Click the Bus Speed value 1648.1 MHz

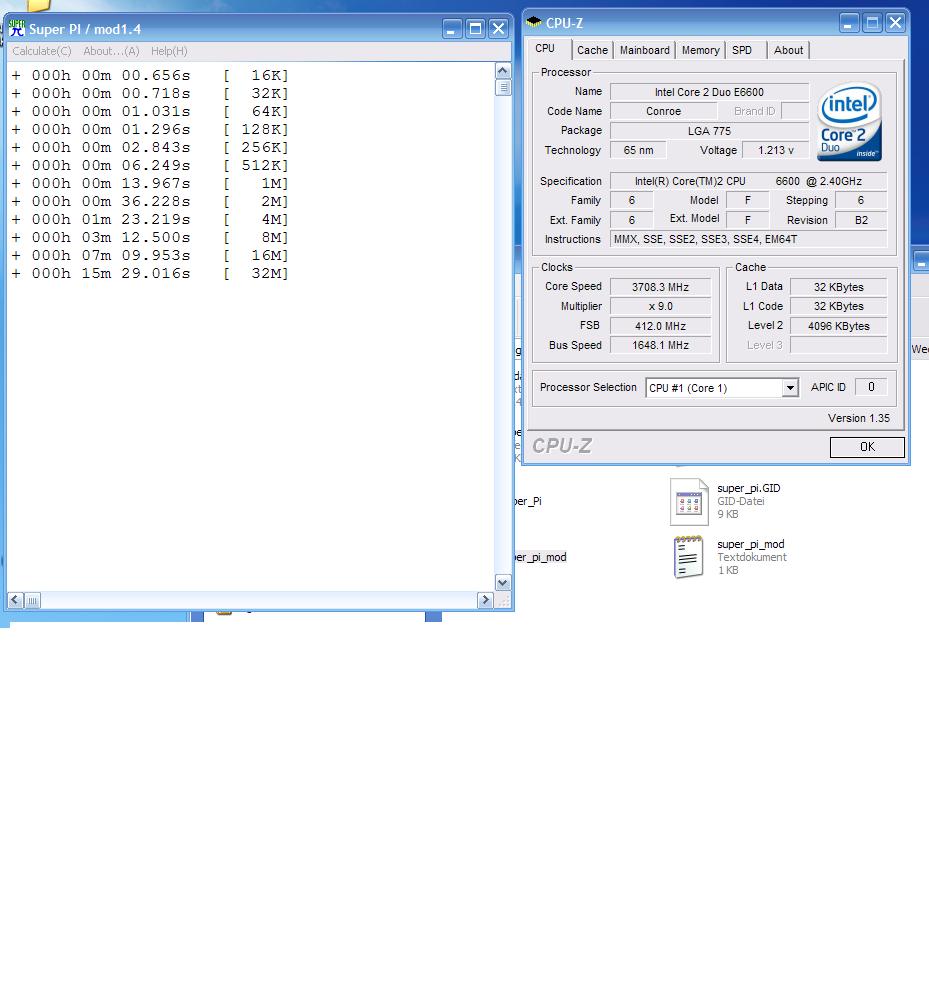click(x=661, y=345)
